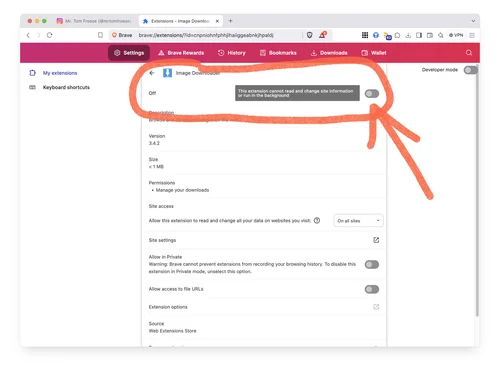Close the Extensions tab
Viewport: 500px width, 373px height.
click(x=217, y=21)
